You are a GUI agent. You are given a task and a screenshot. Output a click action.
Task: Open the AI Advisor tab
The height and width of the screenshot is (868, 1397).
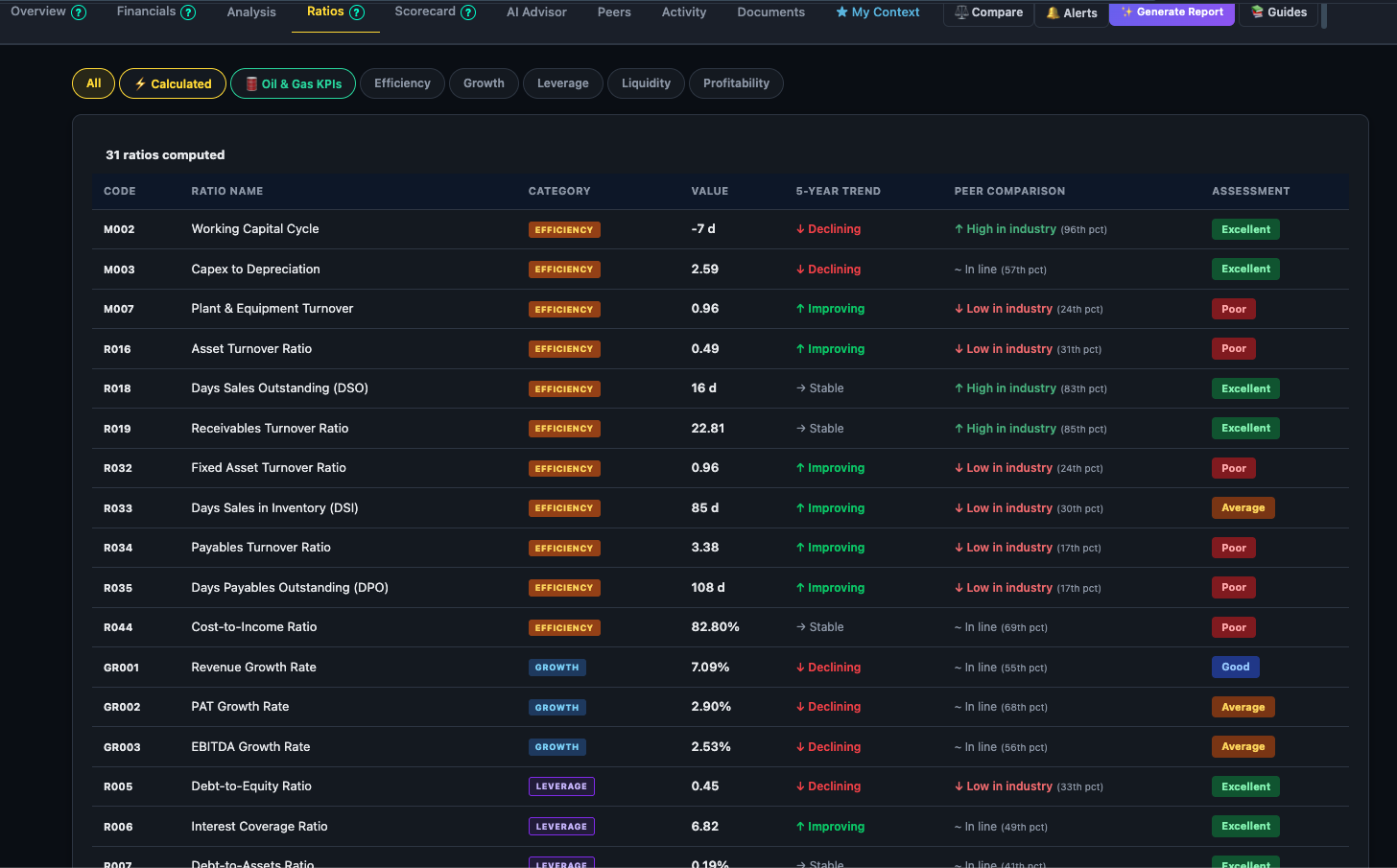(536, 12)
